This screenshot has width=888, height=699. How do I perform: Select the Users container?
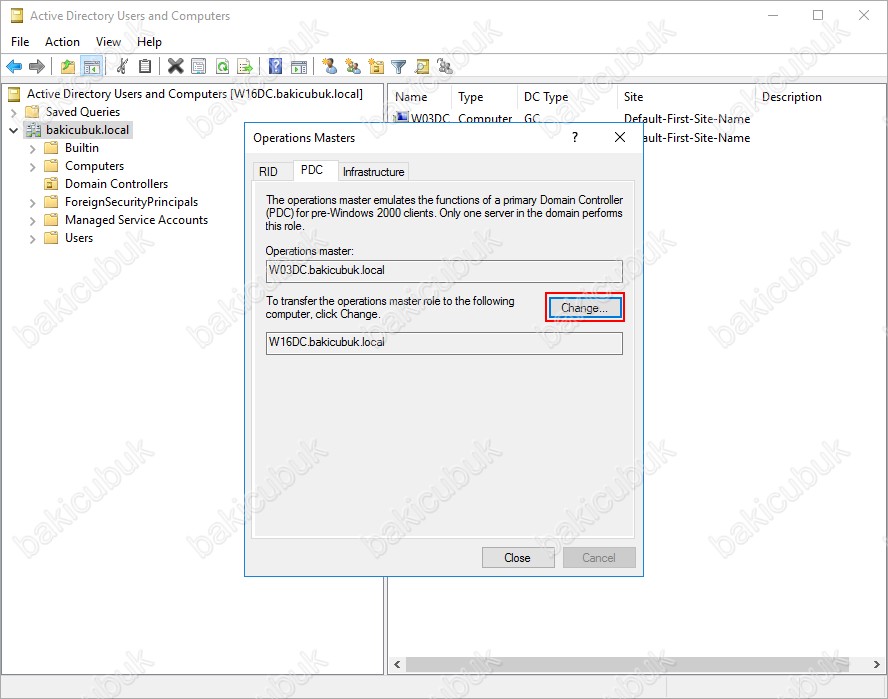79,238
